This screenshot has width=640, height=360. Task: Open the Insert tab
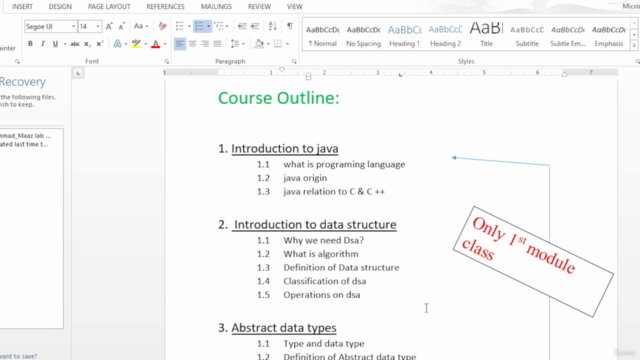coord(22,7)
